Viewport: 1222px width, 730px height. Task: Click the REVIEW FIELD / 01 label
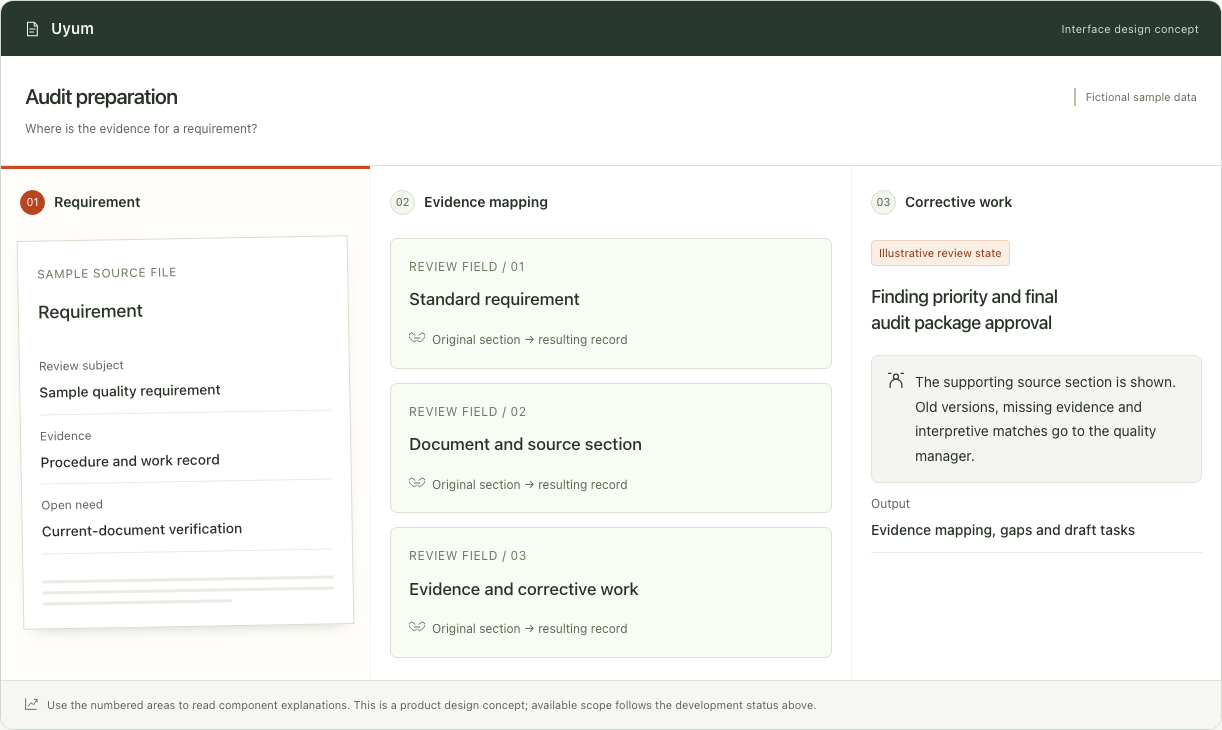pyautogui.click(x=467, y=267)
